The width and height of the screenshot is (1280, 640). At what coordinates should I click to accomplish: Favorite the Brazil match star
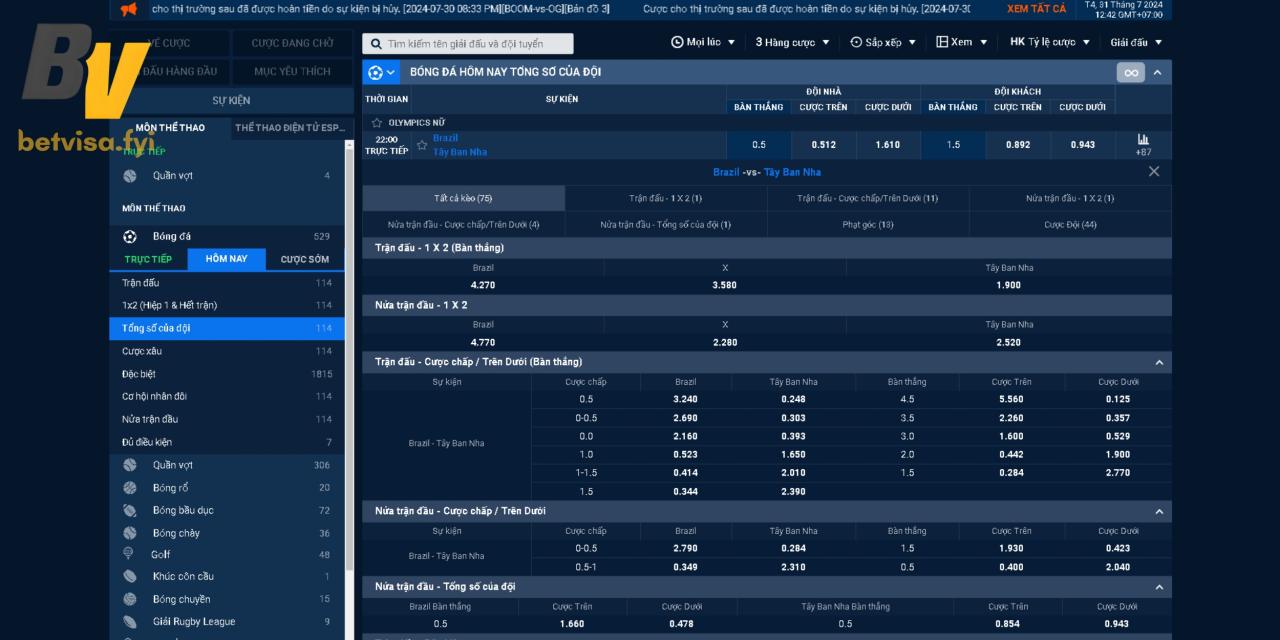422,145
